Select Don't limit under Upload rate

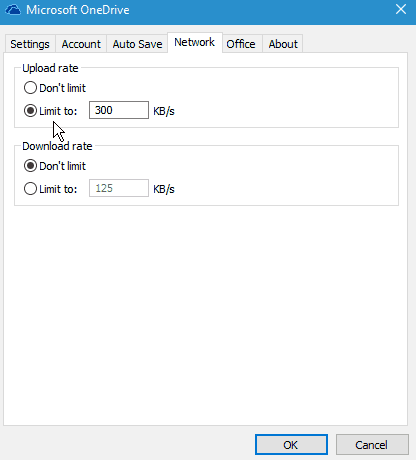point(55,88)
